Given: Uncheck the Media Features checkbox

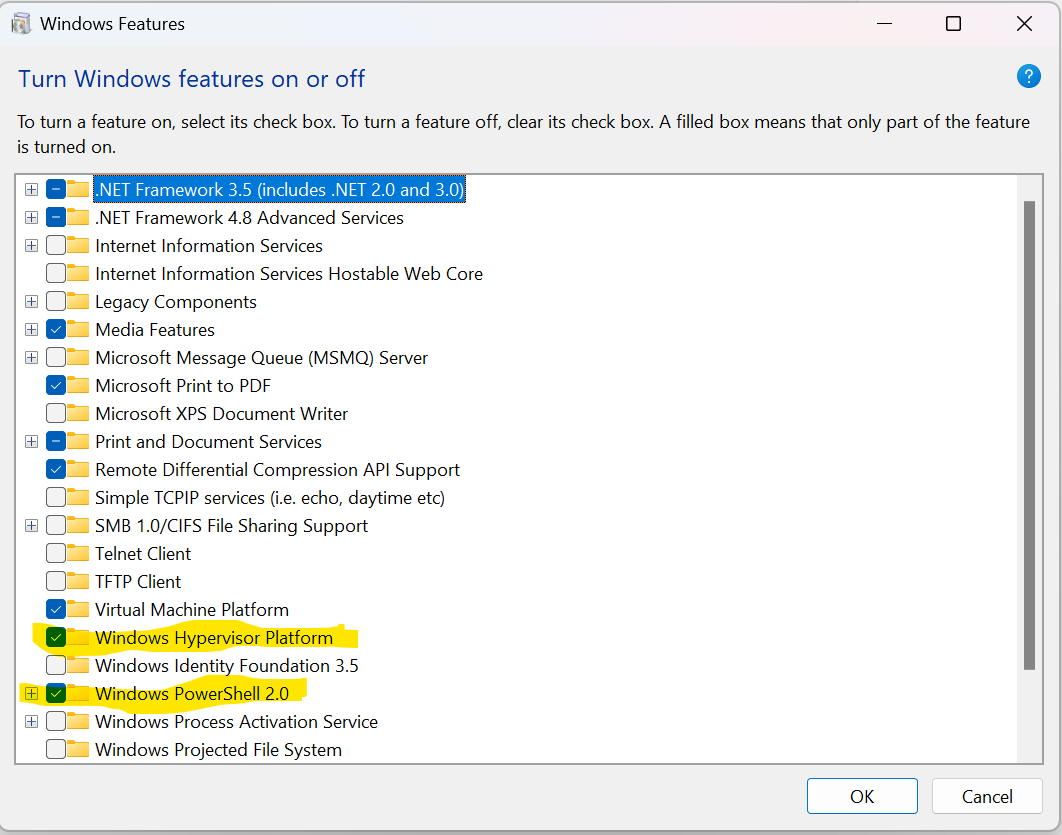Looking at the screenshot, I should 56,329.
